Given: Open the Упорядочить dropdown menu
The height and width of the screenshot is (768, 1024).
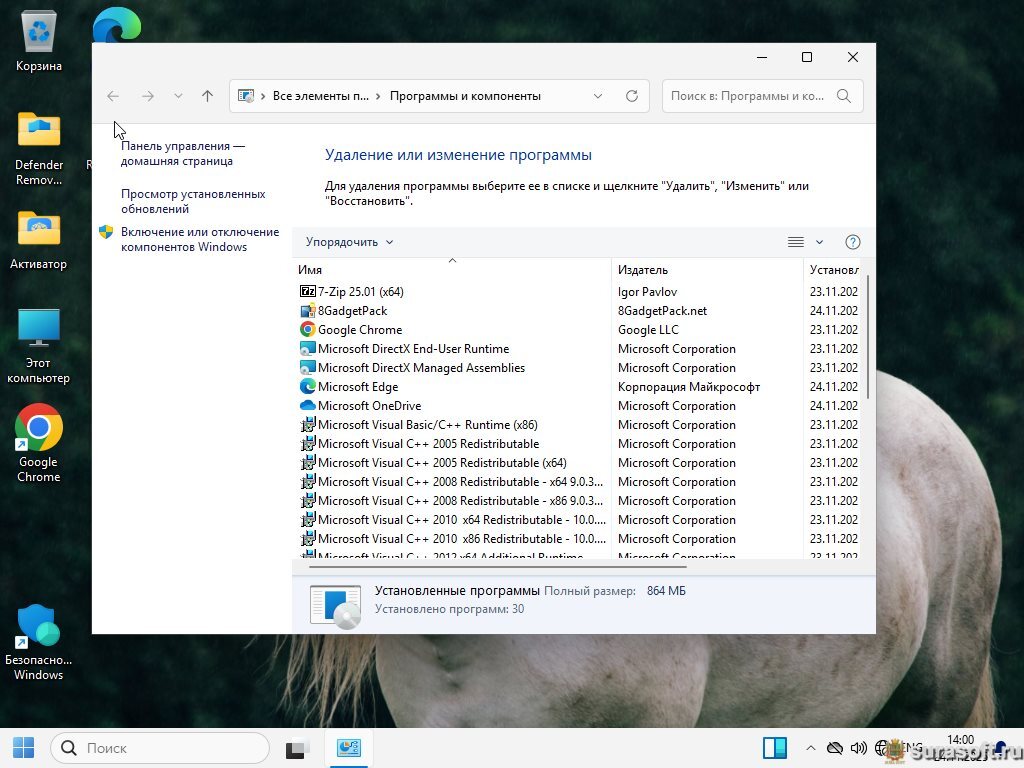Looking at the screenshot, I should 349,242.
